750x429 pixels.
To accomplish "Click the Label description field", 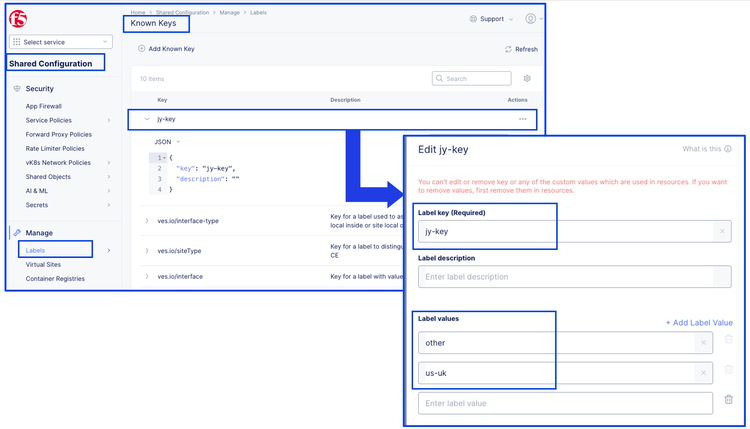I will [574, 276].
